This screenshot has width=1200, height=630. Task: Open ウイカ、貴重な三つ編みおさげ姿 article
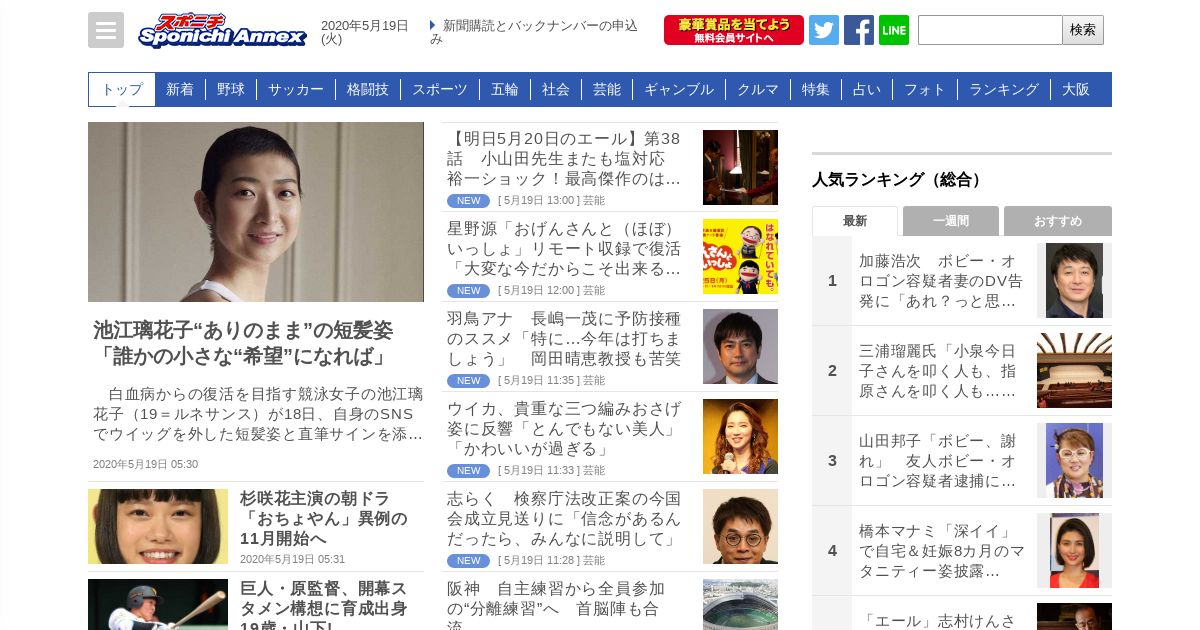[x=564, y=429]
